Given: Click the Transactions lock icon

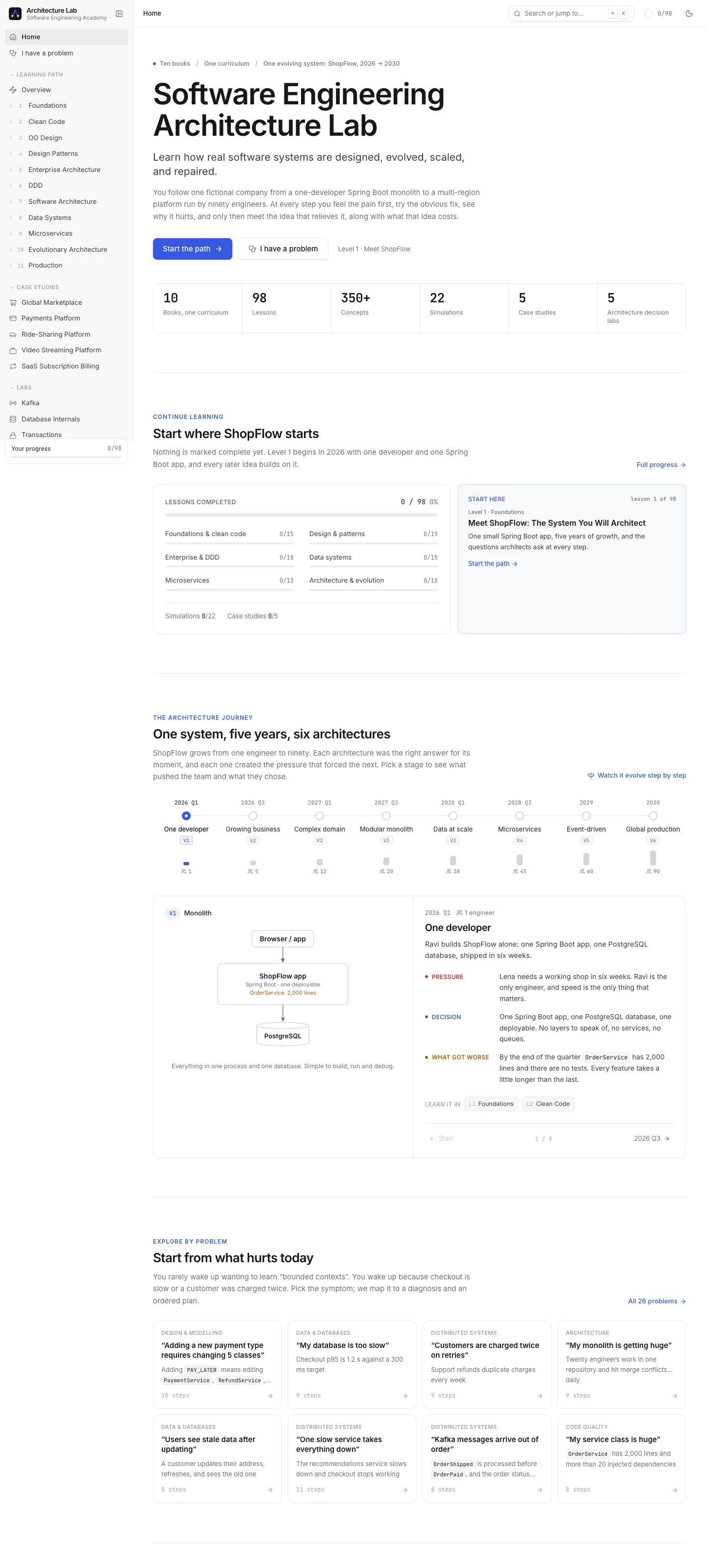Looking at the screenshot, I should (x=13, y=435).
